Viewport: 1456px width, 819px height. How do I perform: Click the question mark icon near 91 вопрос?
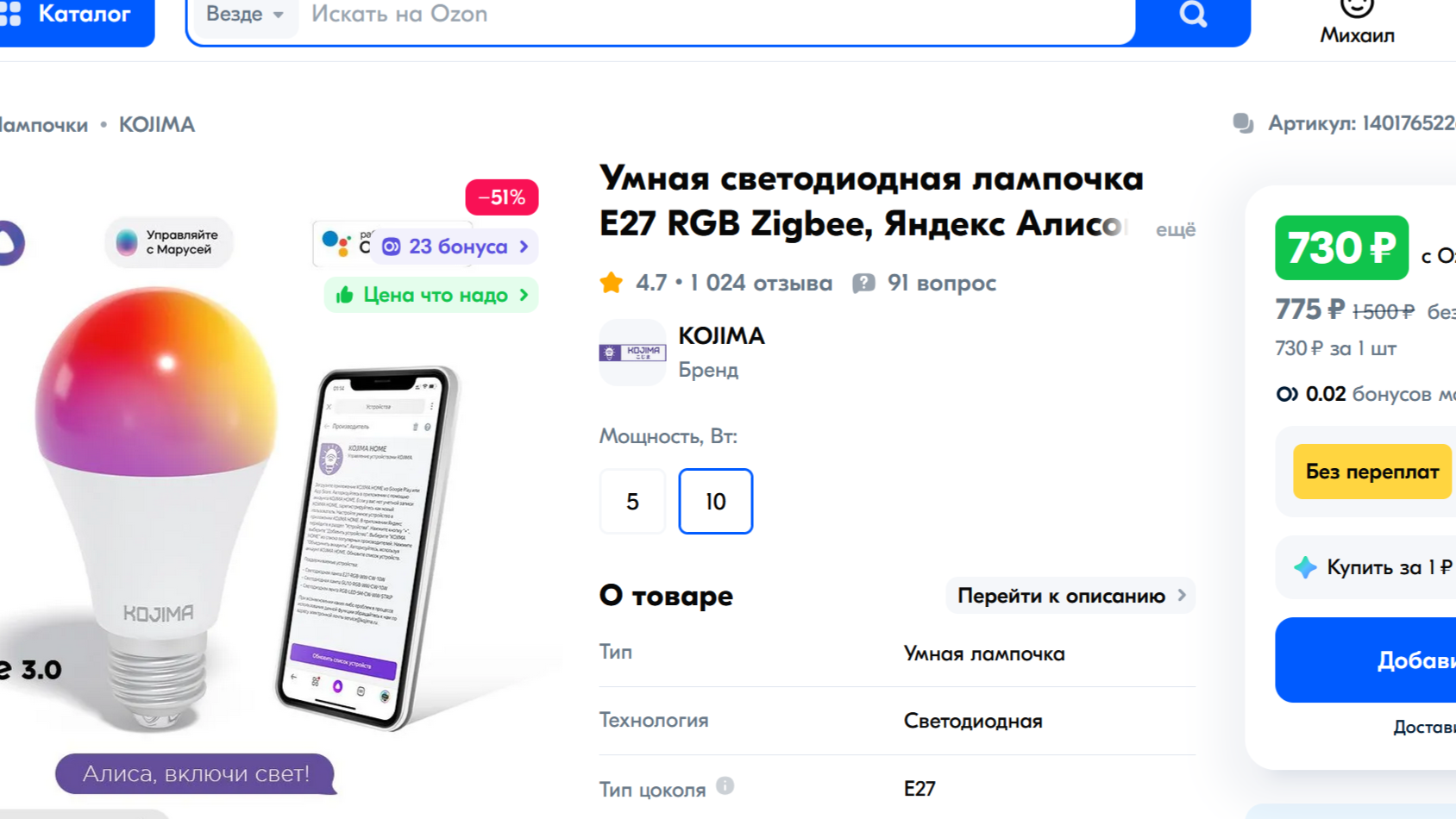pos(863,283)
